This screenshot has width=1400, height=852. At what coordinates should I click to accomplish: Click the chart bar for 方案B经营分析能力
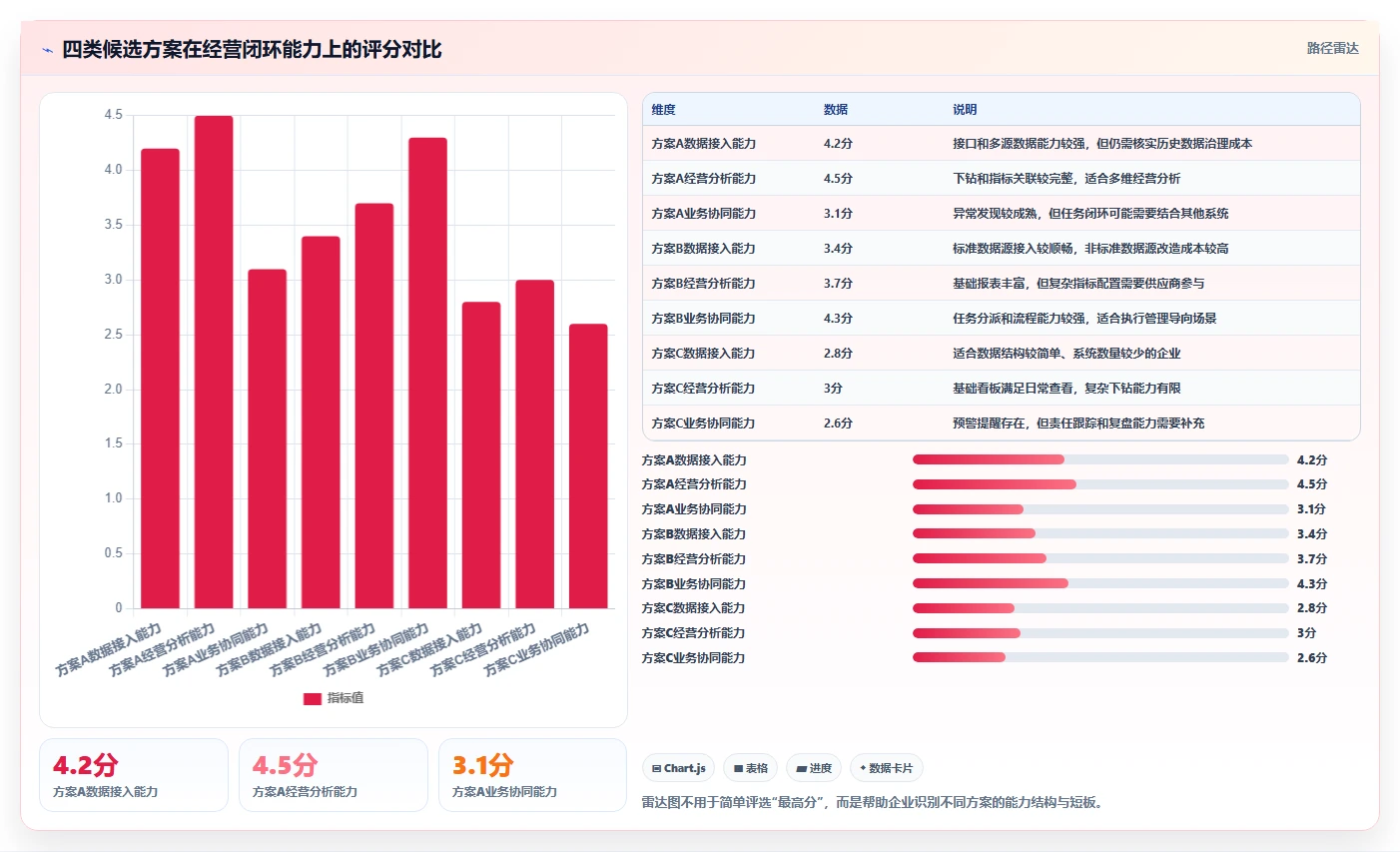374,406
